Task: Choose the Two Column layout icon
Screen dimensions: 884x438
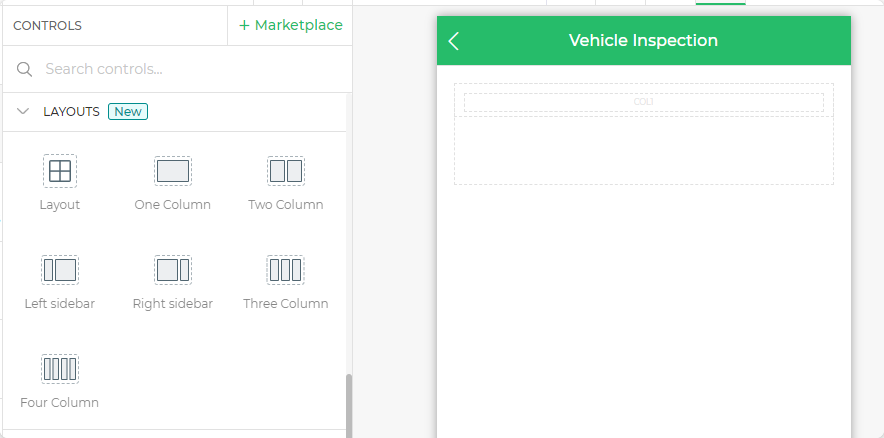Action: (x=286, y=171)
